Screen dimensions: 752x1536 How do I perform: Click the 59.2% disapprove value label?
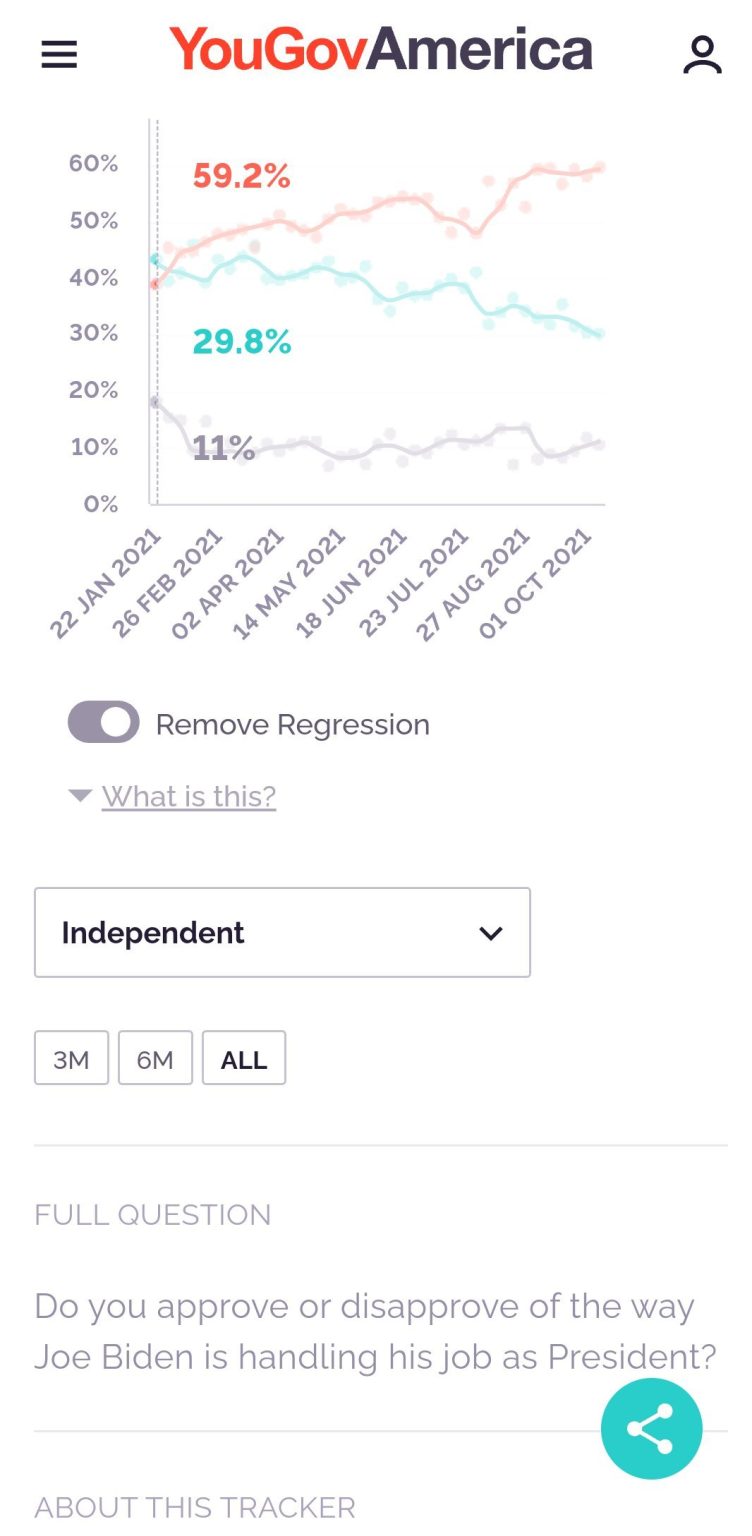(241, 177)
